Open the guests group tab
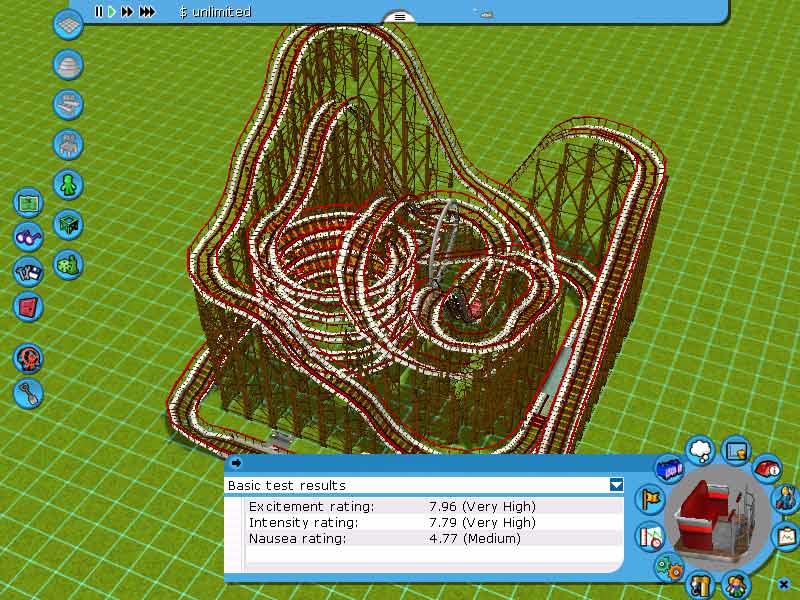 pos(735,586)
